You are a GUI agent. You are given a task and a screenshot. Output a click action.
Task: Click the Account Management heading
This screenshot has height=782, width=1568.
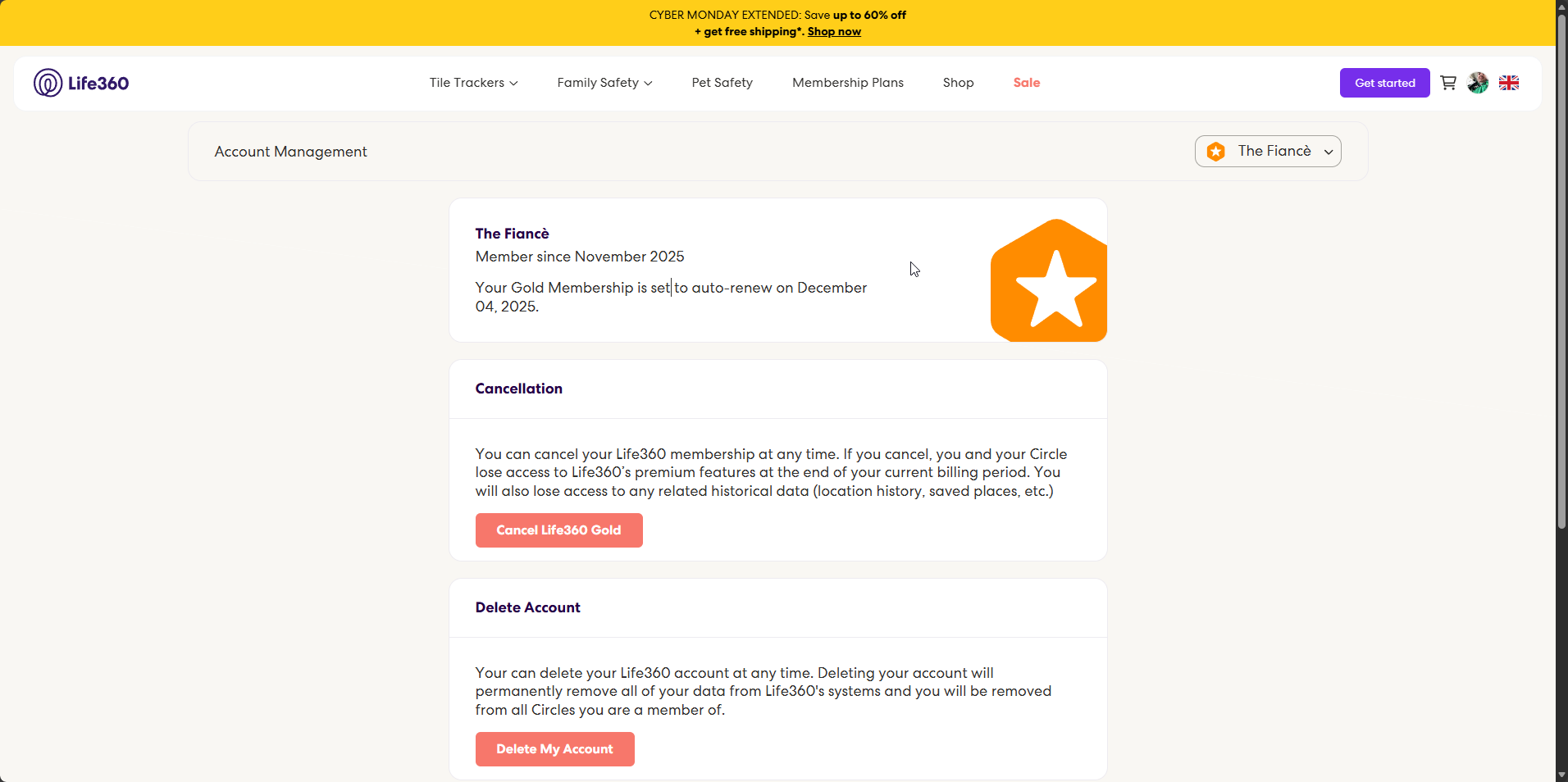point(290,152)
